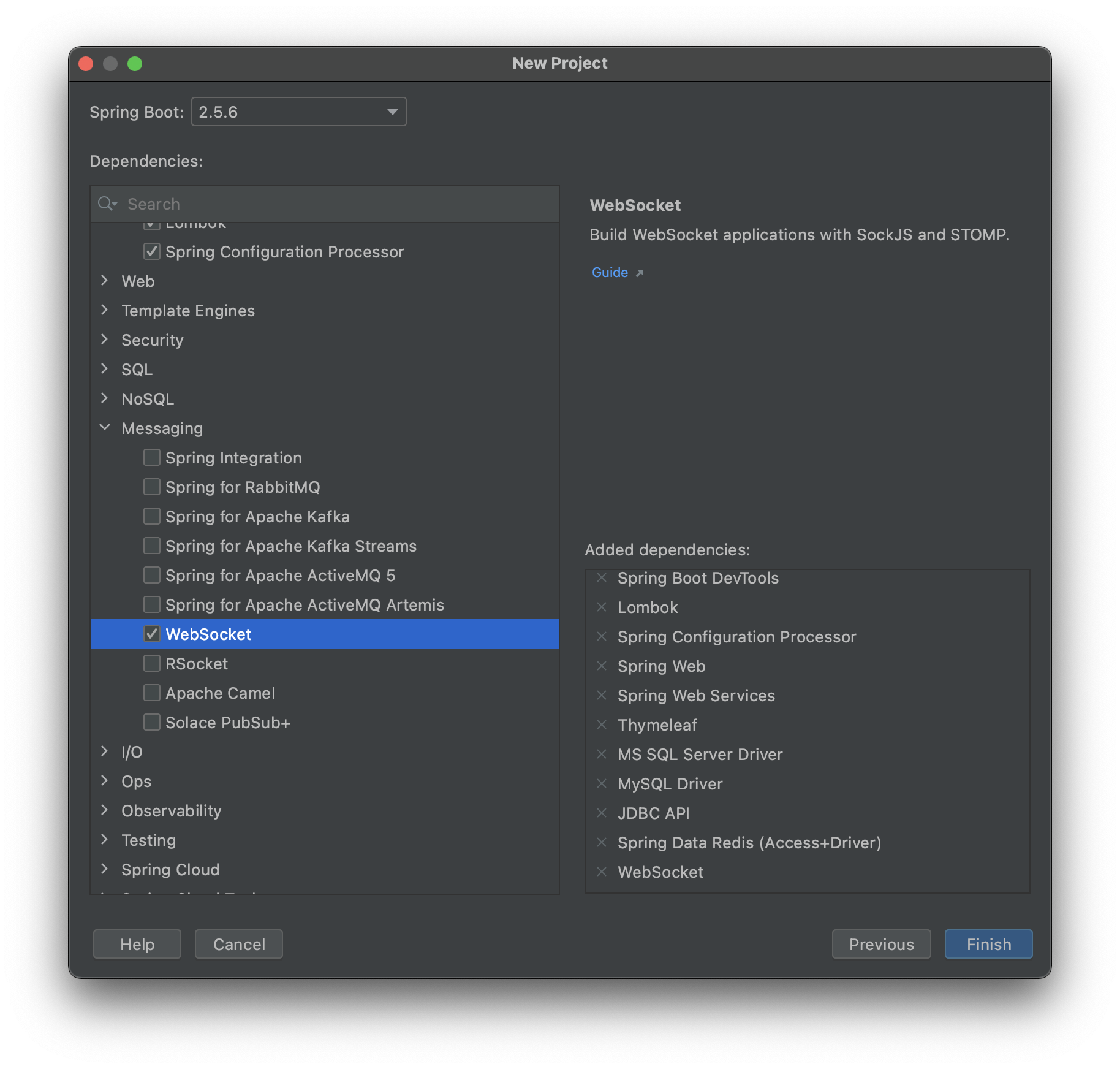This screenshot has width=1120, height=1069.
Task: Expand the I/O category
Action: click(105, 751)
